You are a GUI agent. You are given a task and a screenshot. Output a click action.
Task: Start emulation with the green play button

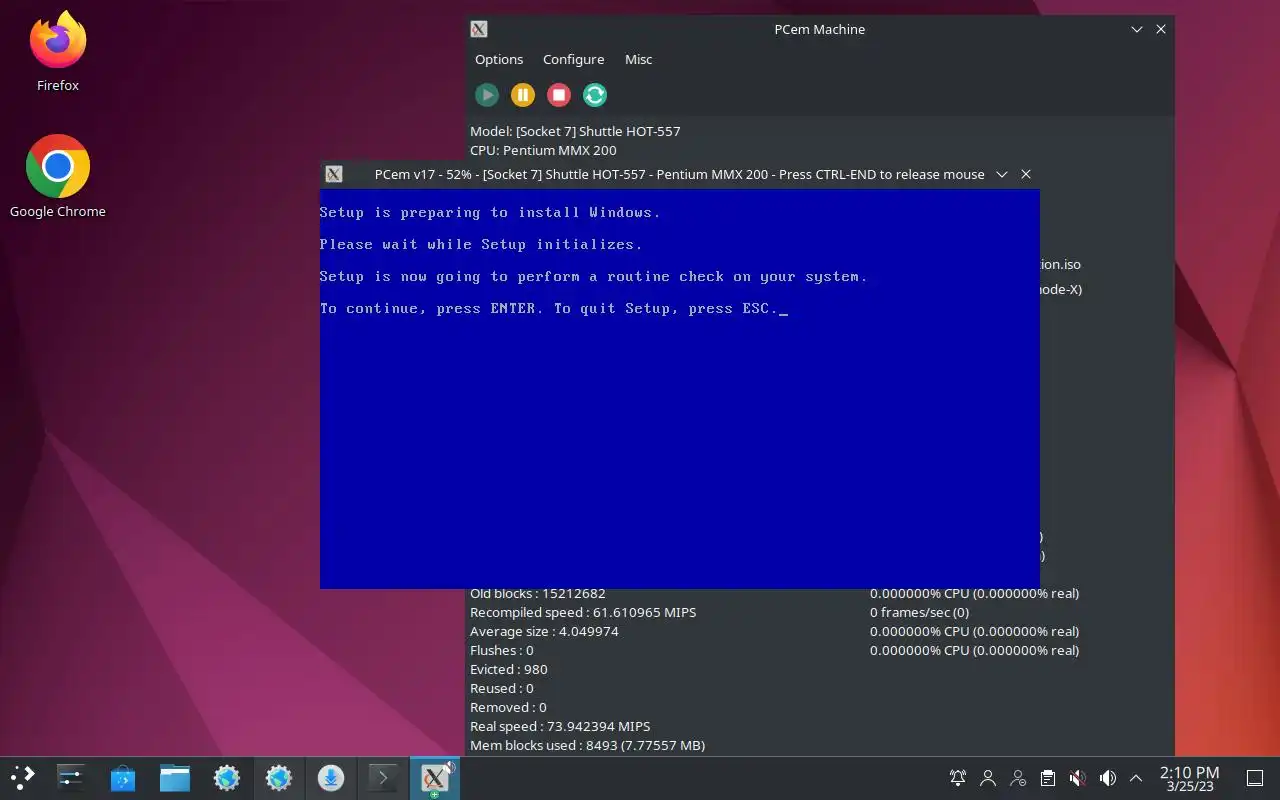click(x=487, y=95)
